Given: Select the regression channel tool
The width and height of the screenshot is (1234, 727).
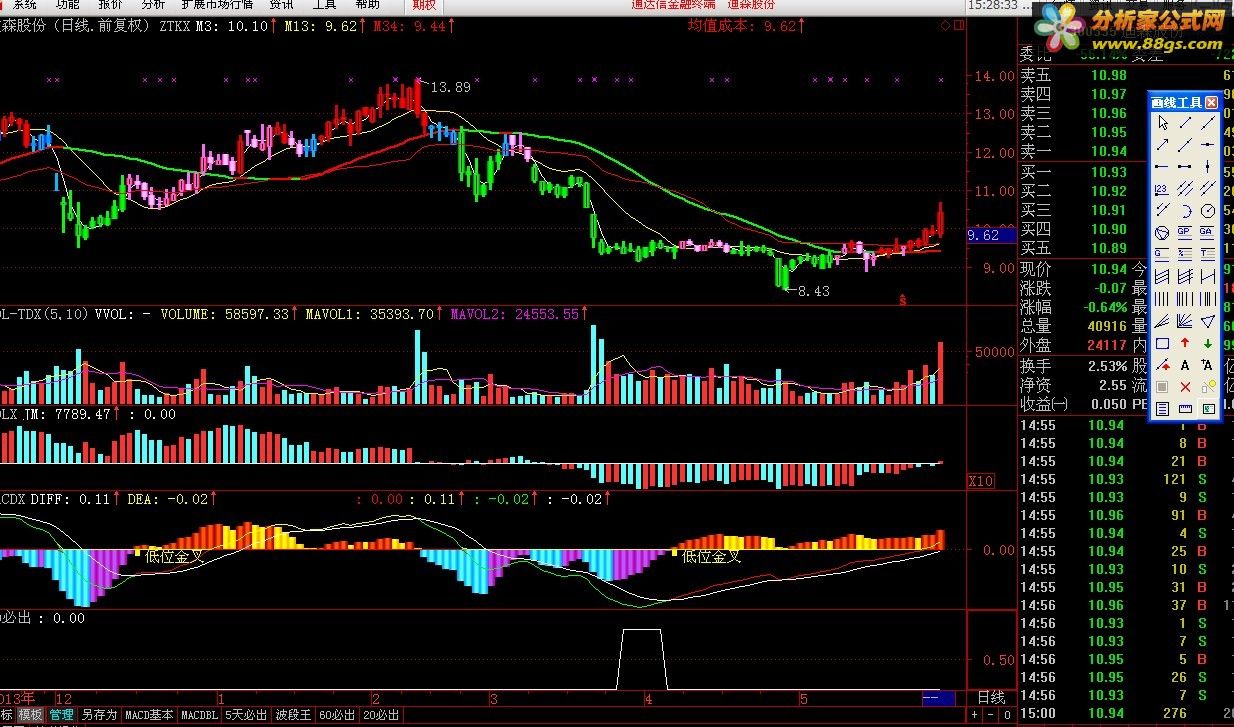Looking at the screenshot, I should tap(1162, 275).
